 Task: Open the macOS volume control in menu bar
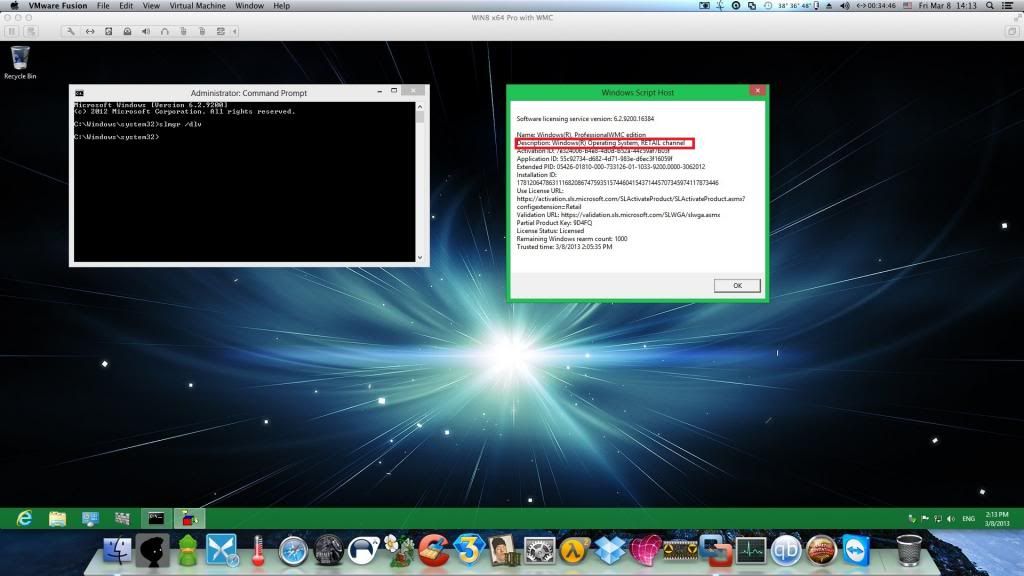point(845,6)
